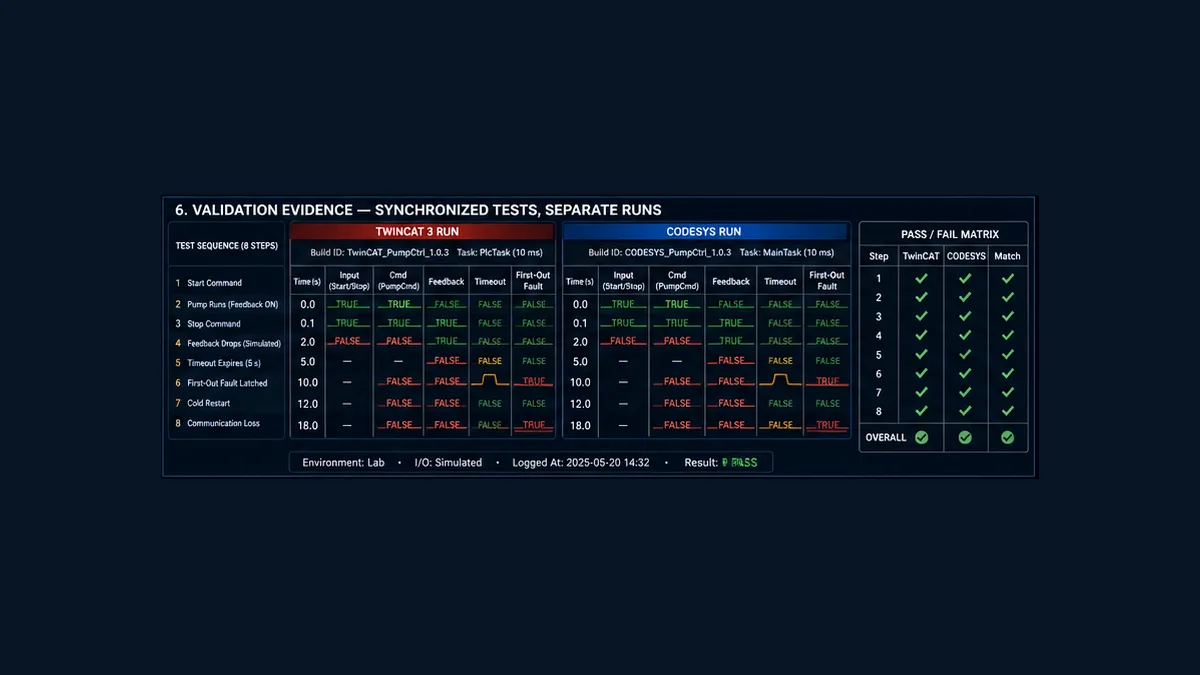Select step 6 TwinCAT checkmark

tap(921, 374)
